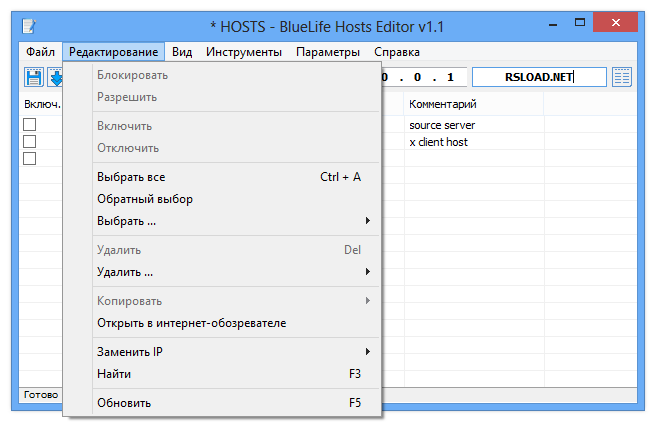
Task: Open the Параметры menu
Action: pos(328,52)
